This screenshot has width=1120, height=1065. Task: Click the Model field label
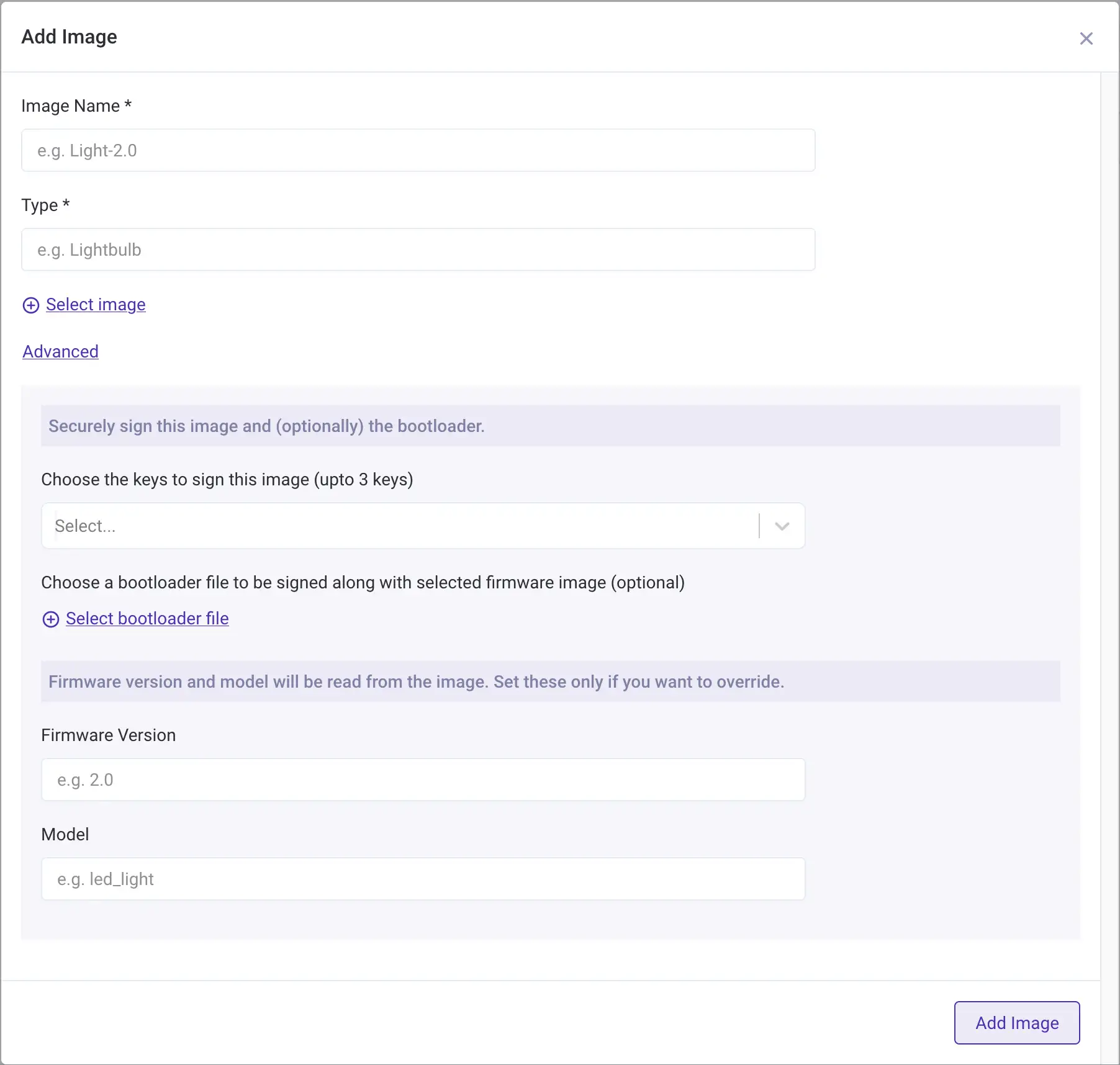coord(65,835)
